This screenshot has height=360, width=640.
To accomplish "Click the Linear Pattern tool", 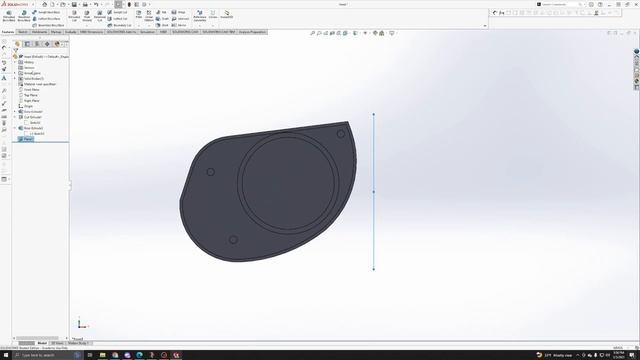I will (149, 16).
